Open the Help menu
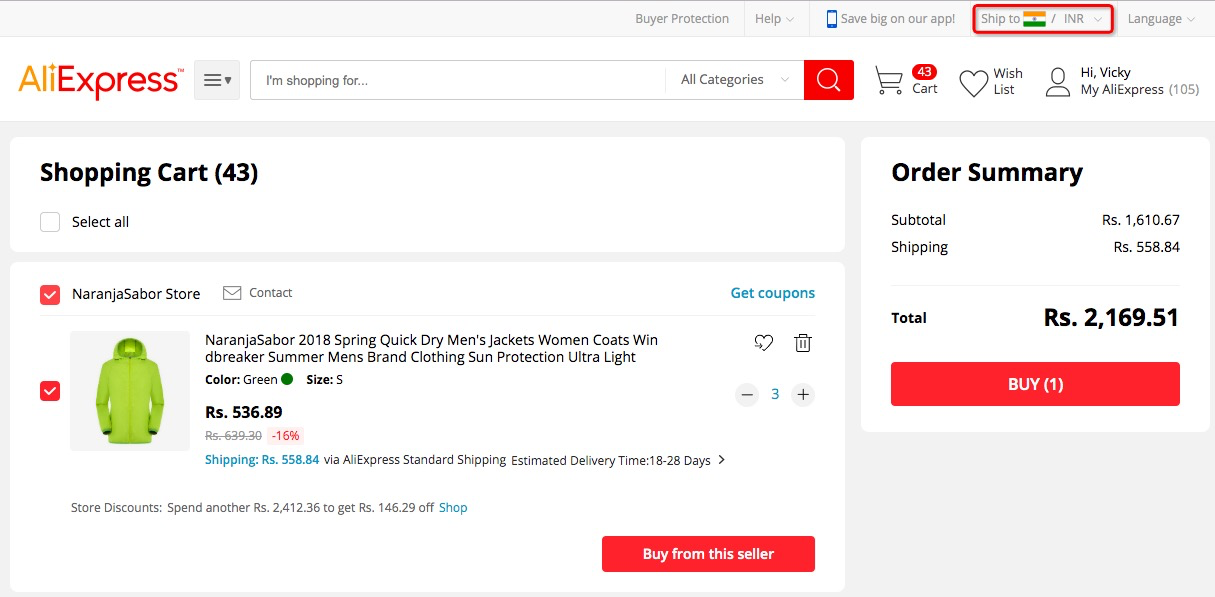Image resolution: width=1215 pixels, height=597 pixels. [775, 19]
